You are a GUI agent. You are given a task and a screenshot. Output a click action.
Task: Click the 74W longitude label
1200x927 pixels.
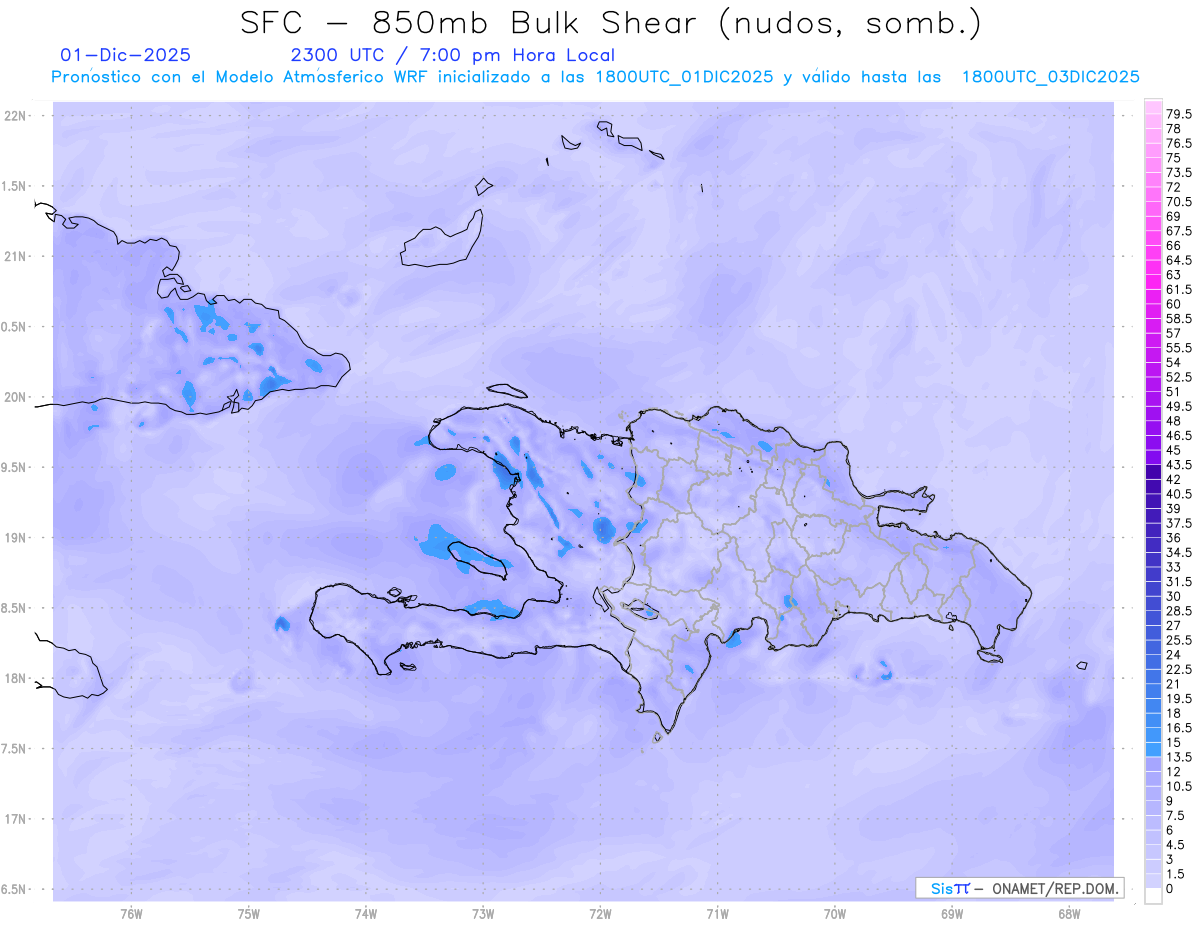(x=366, y=914)
